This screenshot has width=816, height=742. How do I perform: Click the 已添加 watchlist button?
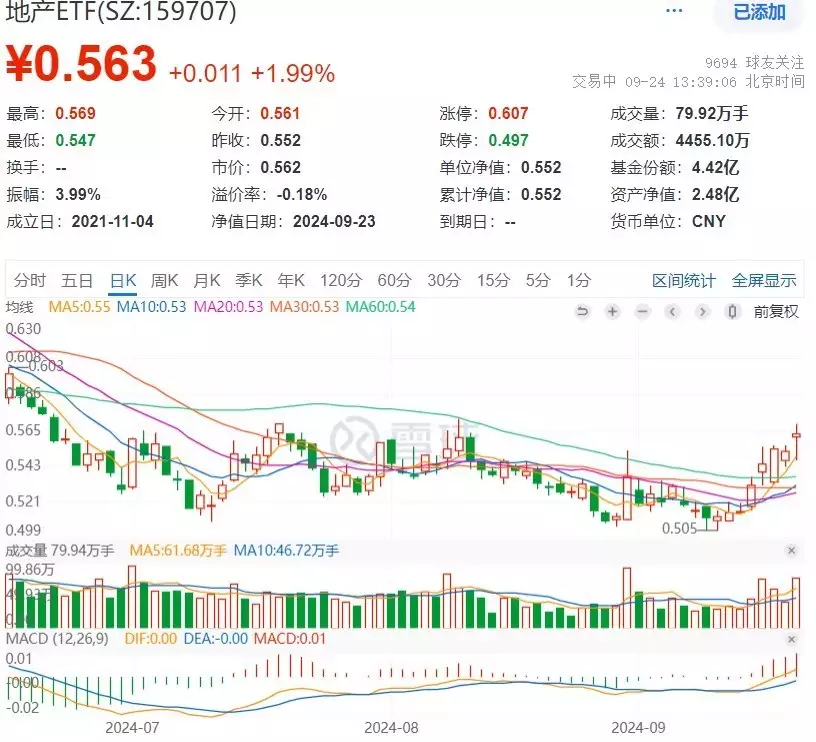pyautogui.click(x=759, y=11)
